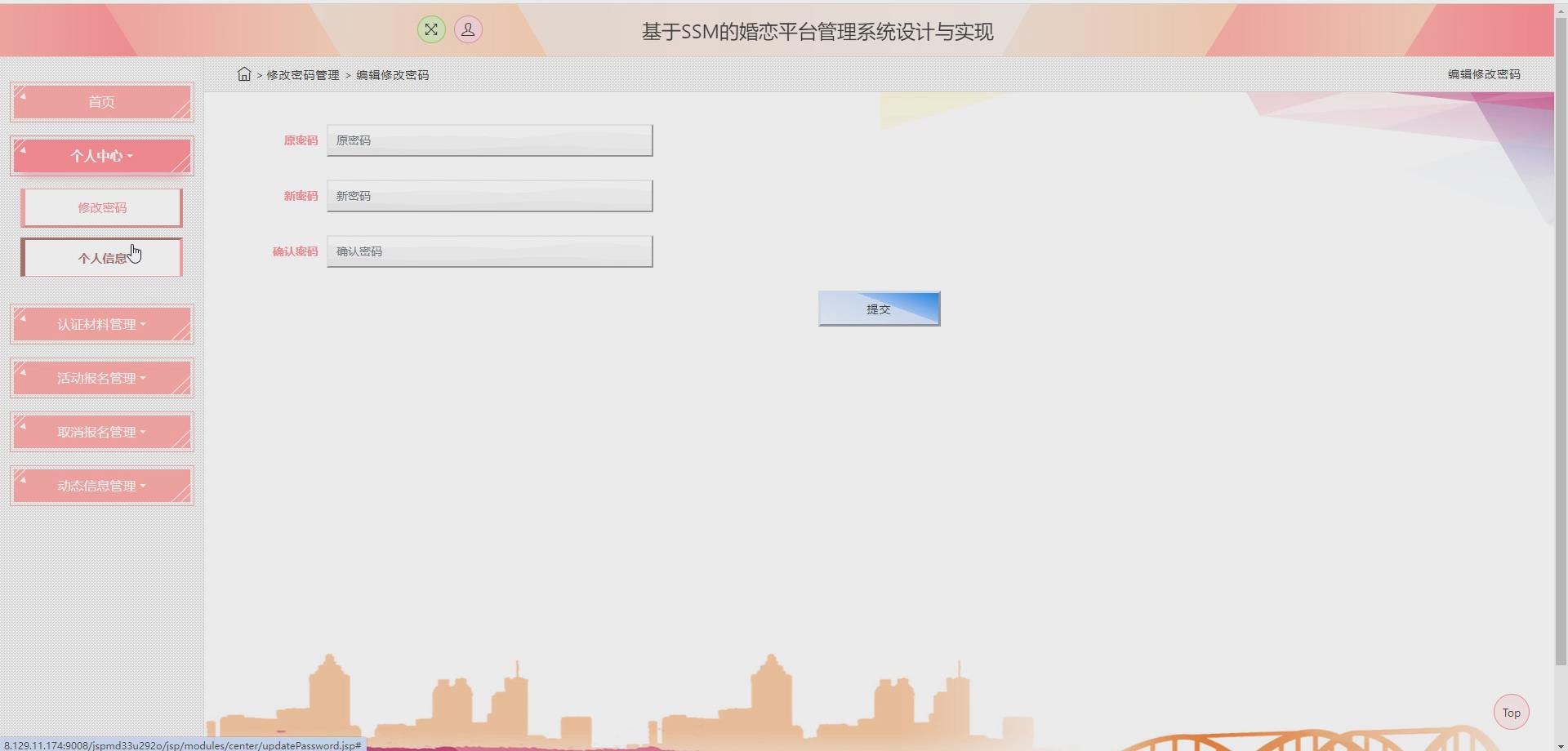Open the user profile icon in header

click(468, 29)
